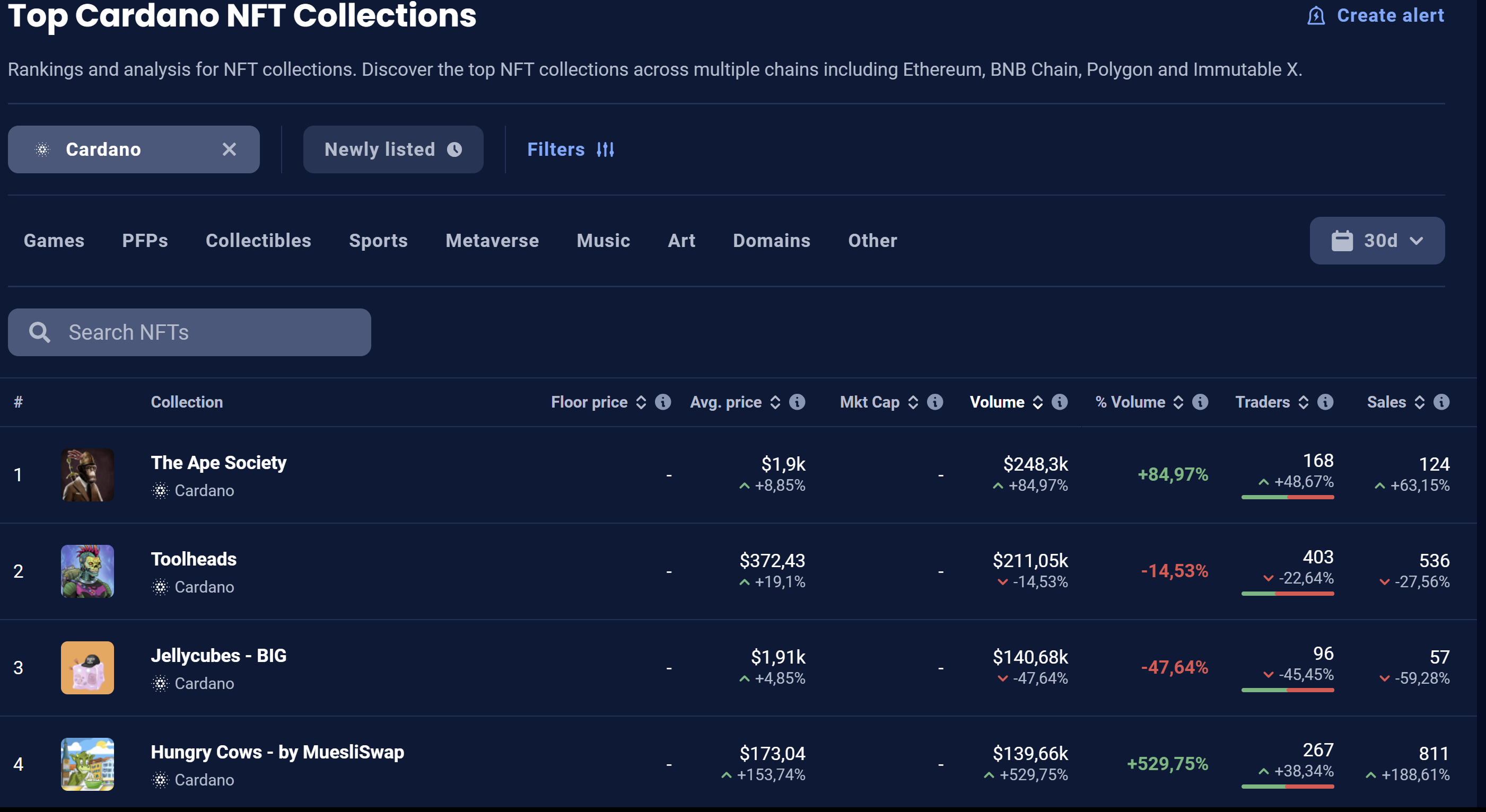The width and height of the screenshot is (1486, 812).
Task: Switch to the PFPs category tab
Action: [145, 241]
